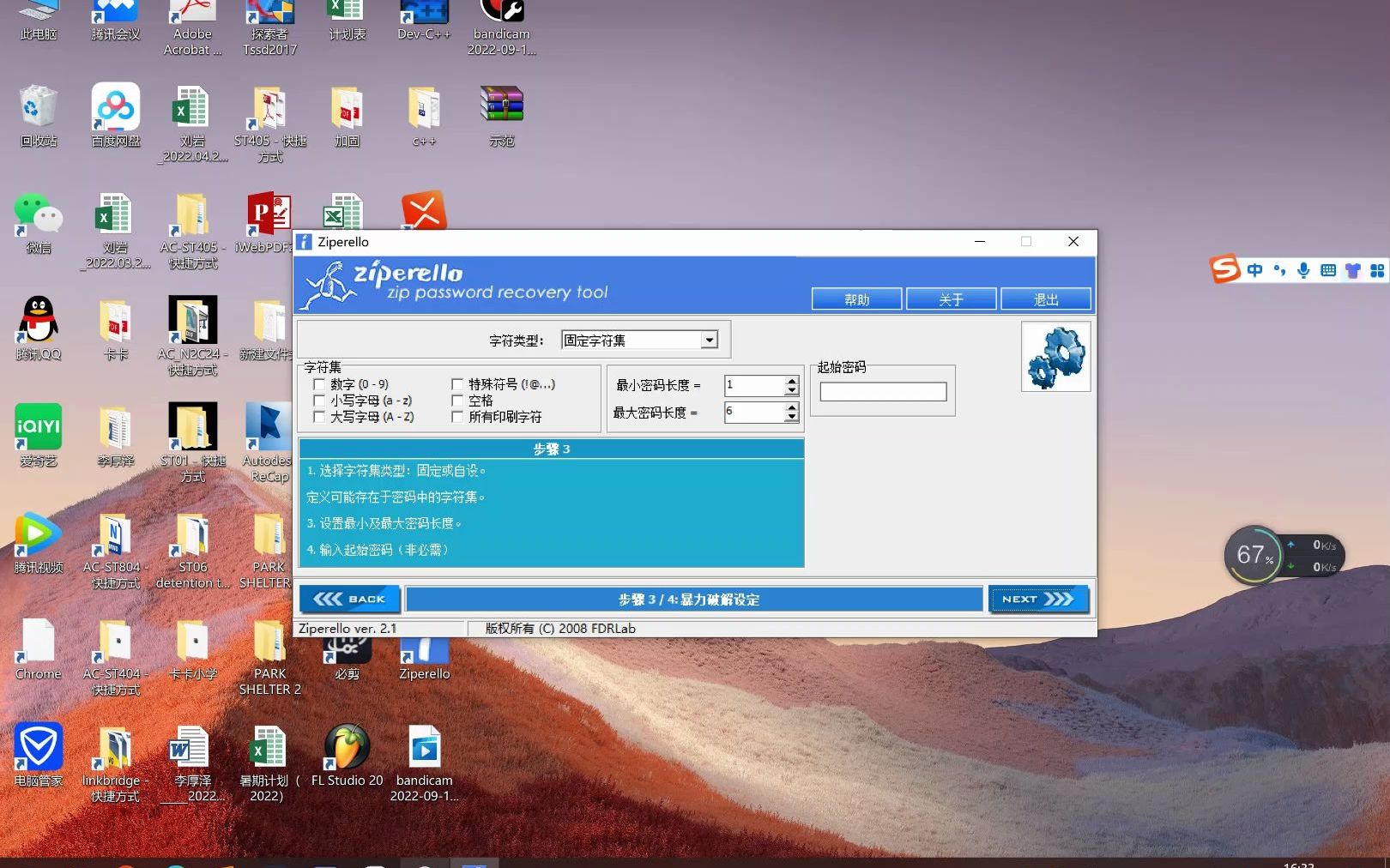Open 卡卡小学 folder shortcut
1390x868 pixels.
(x=192, y=649)
